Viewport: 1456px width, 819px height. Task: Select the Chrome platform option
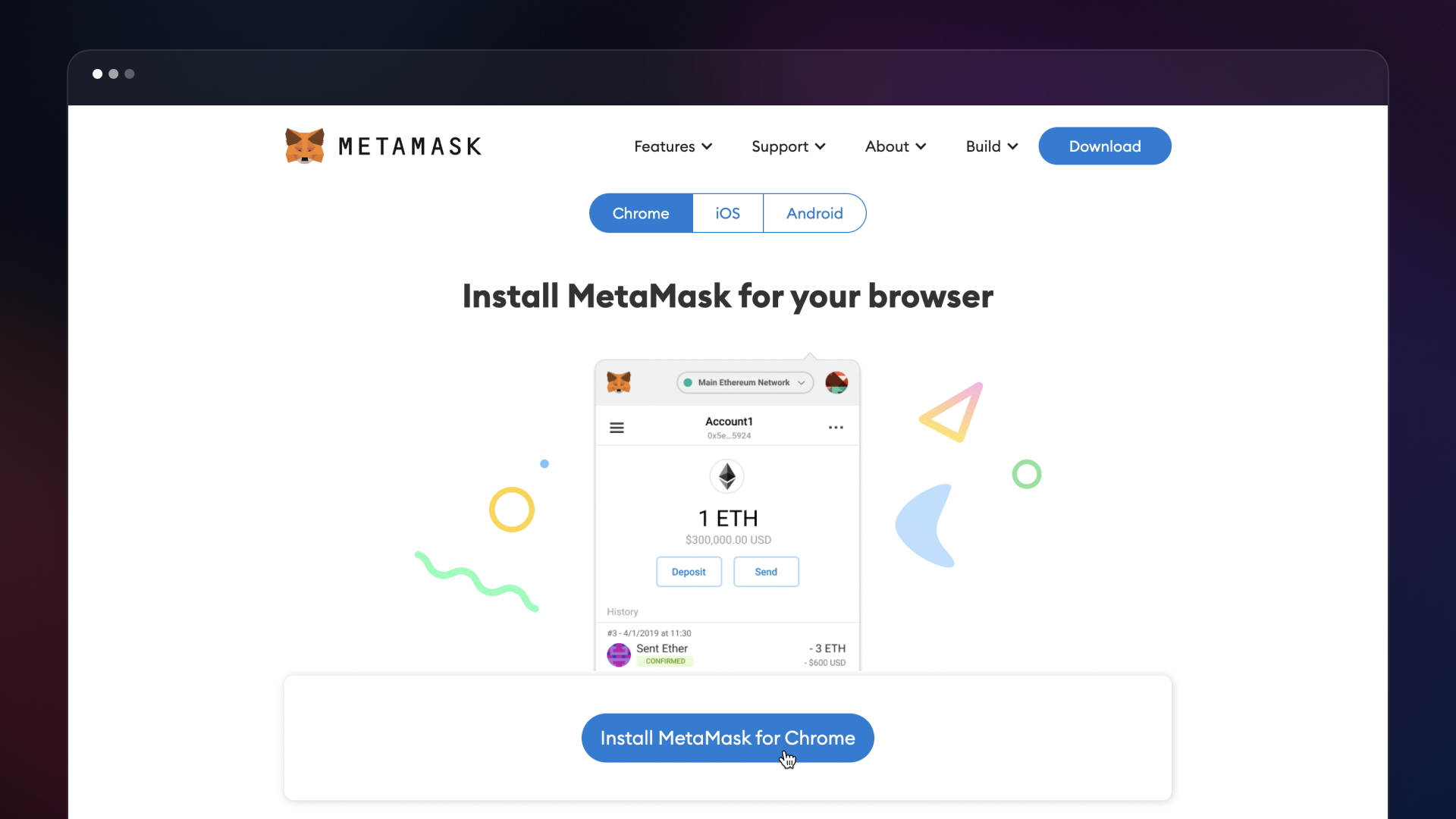pyautogui.click(x=641, y=213)
